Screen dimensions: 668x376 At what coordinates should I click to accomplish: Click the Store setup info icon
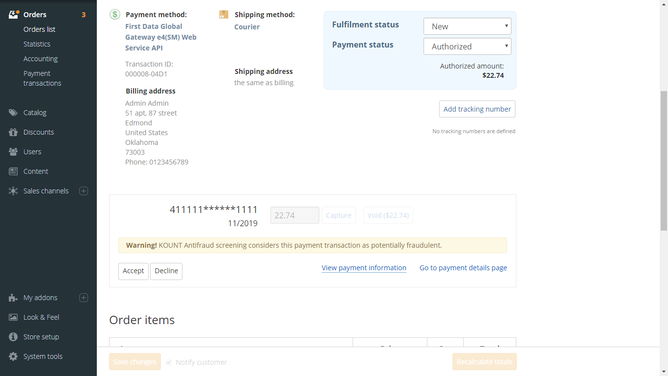[13, 337]
